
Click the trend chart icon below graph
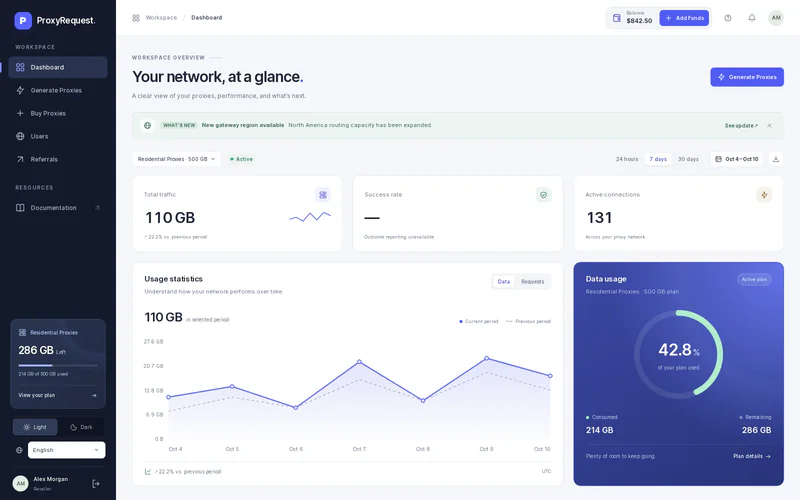tap(148, 472)
